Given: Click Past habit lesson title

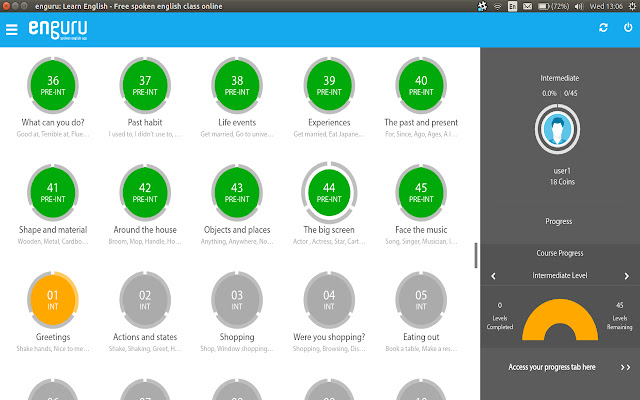Looking at the screenshot, I should tap(145, 122).
